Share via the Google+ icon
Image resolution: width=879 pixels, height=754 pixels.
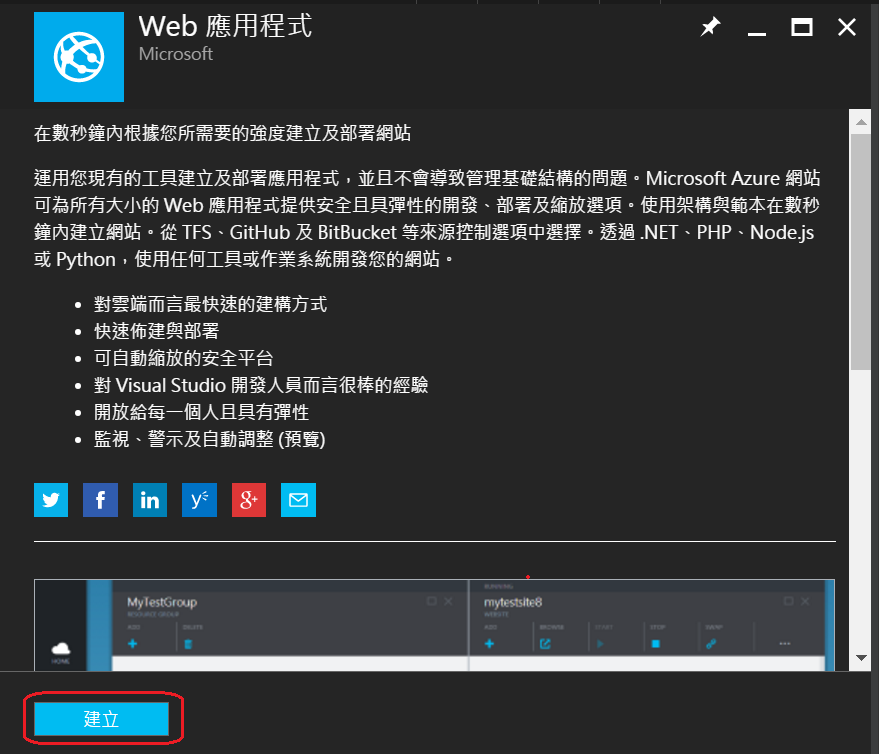tap(249, 499)
